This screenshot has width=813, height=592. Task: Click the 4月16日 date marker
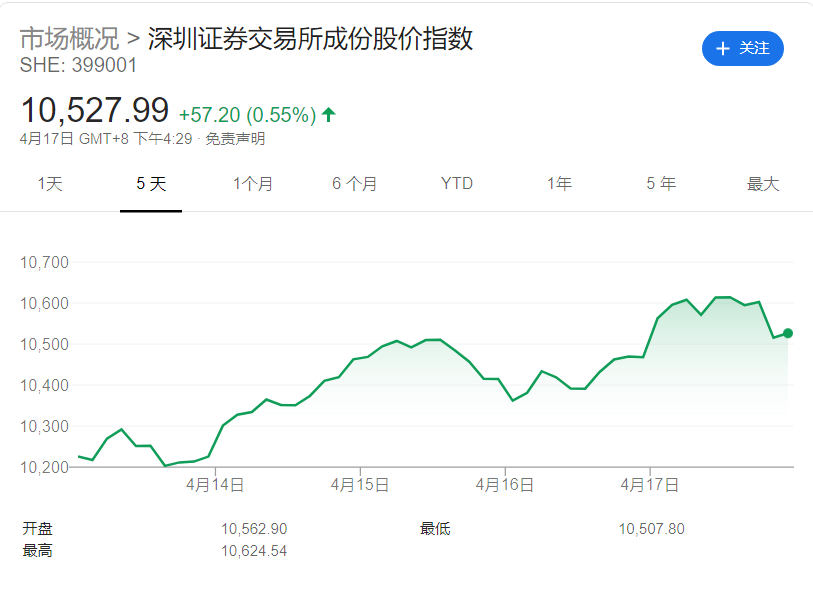click(x=504, y=485)
